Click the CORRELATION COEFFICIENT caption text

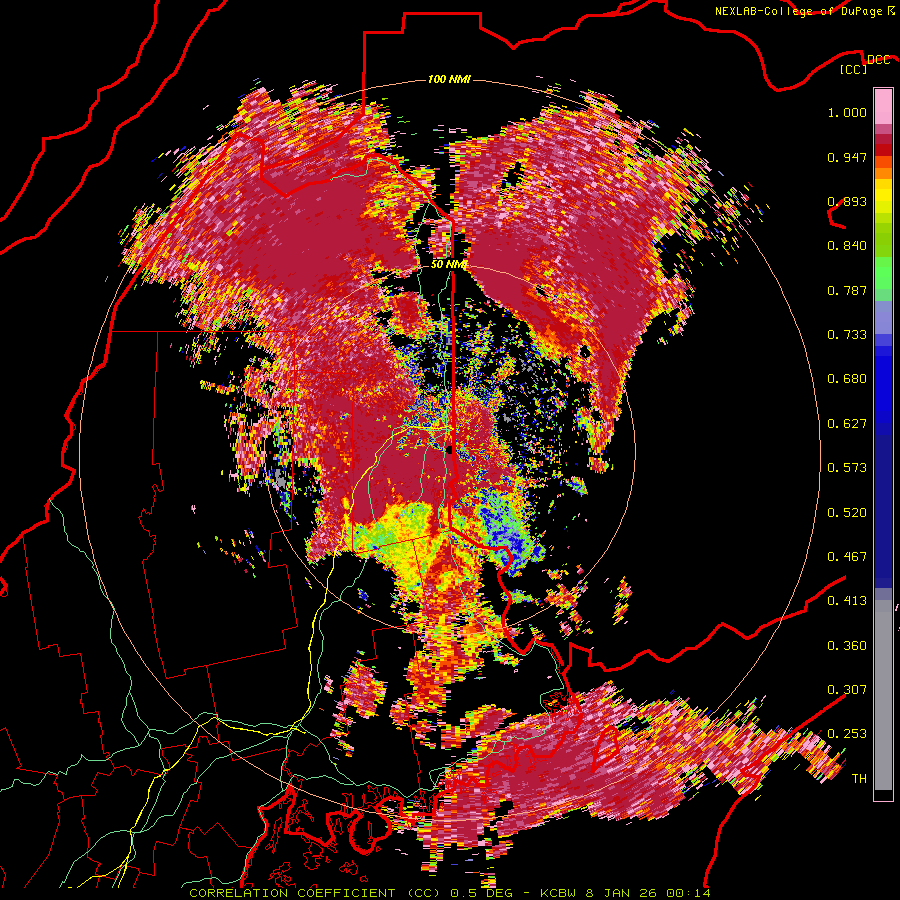292,893
